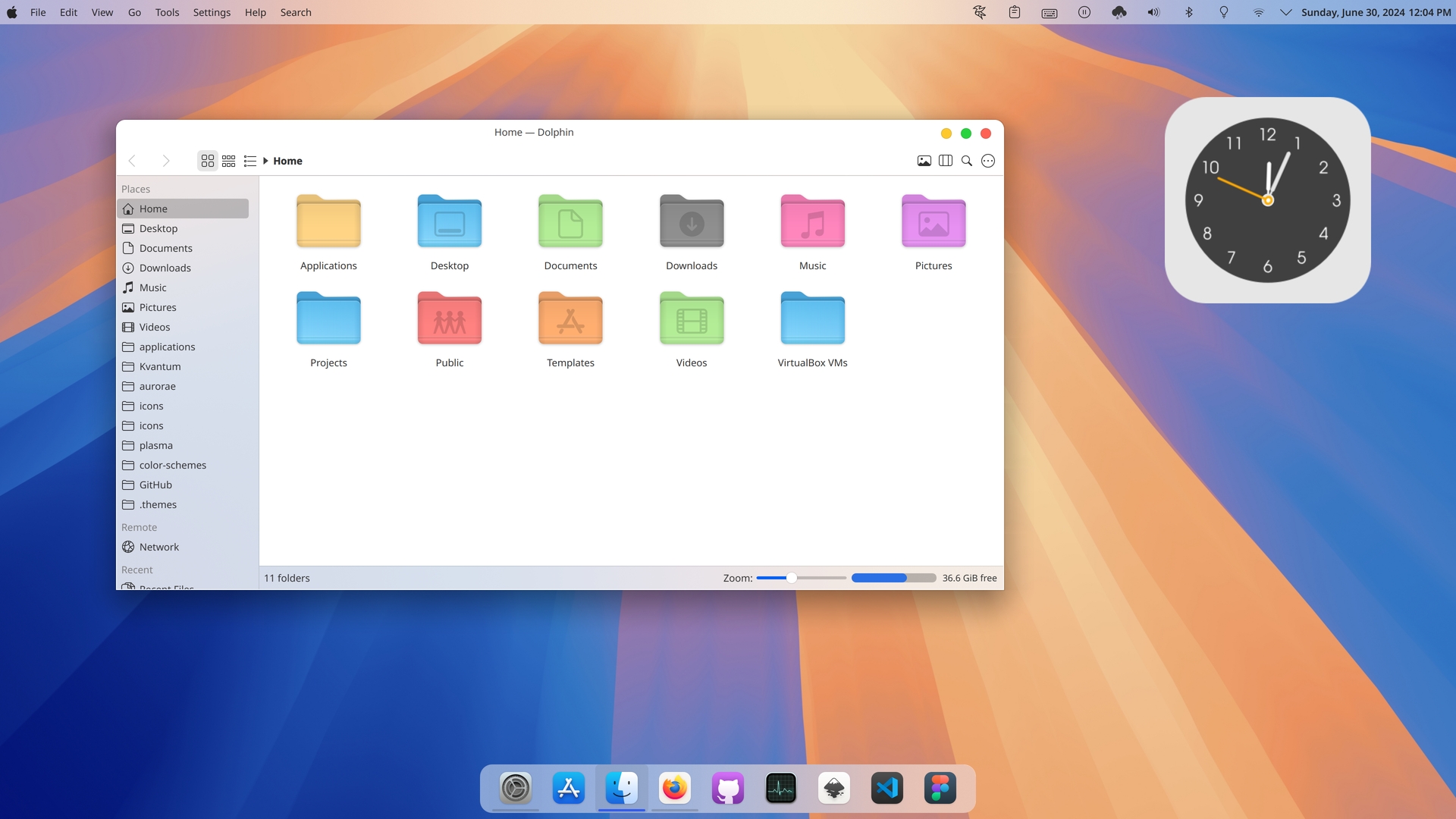The width and height of the screenshot is (1456, 819).
Task: Open the VirtualBox VMs folder icon
Action: tap(813, 318)
